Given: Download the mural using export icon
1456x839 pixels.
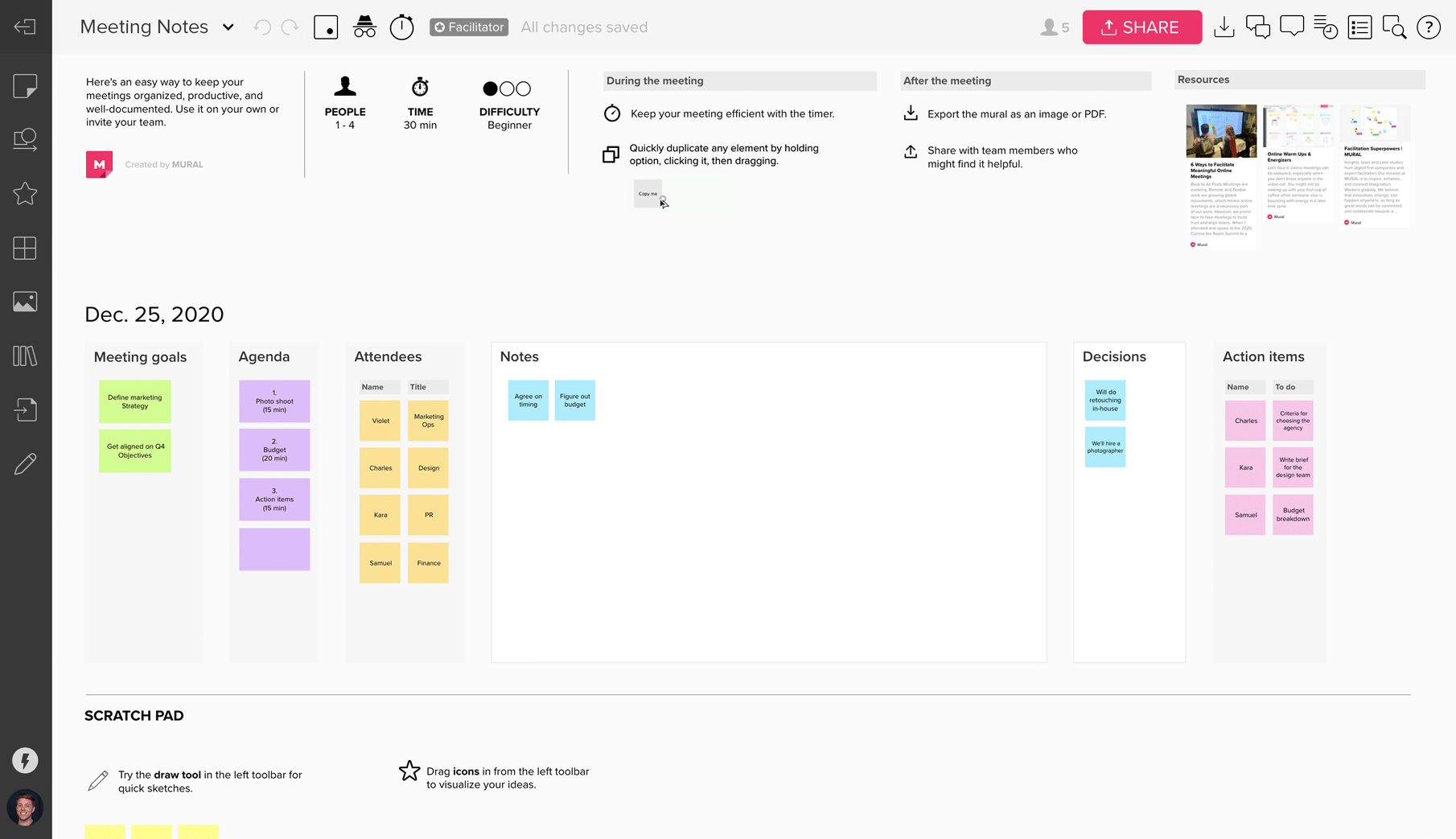Looking at the screenshot, I should pyautogui.click(x=1224, y=27).
